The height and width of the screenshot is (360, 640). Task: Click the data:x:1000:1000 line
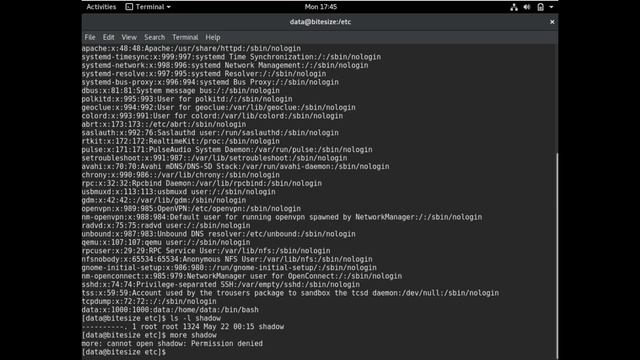click(x=170, y=310)
